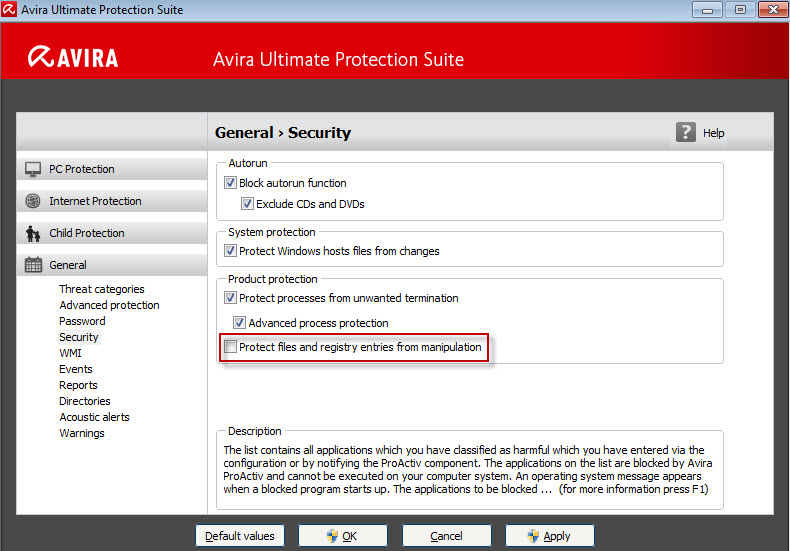Image resolution: width=790 pixels, height=551 pixels.
Task: Select Threat categories in the General list
Action: point(102,289)
